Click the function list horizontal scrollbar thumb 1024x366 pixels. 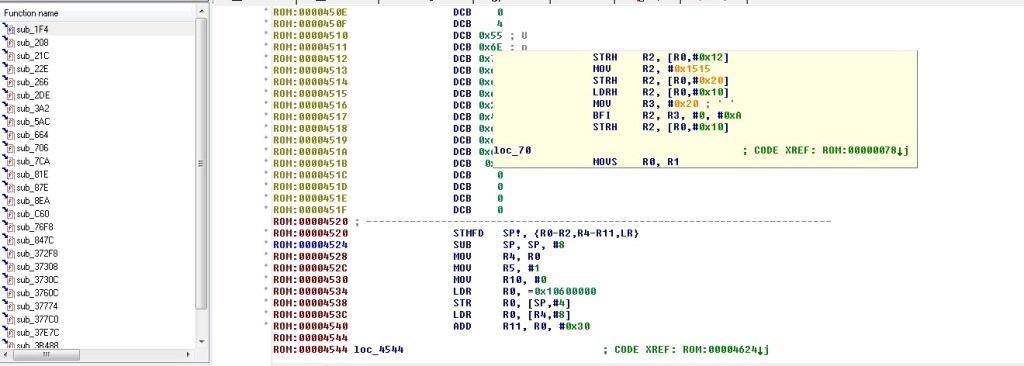46,354
